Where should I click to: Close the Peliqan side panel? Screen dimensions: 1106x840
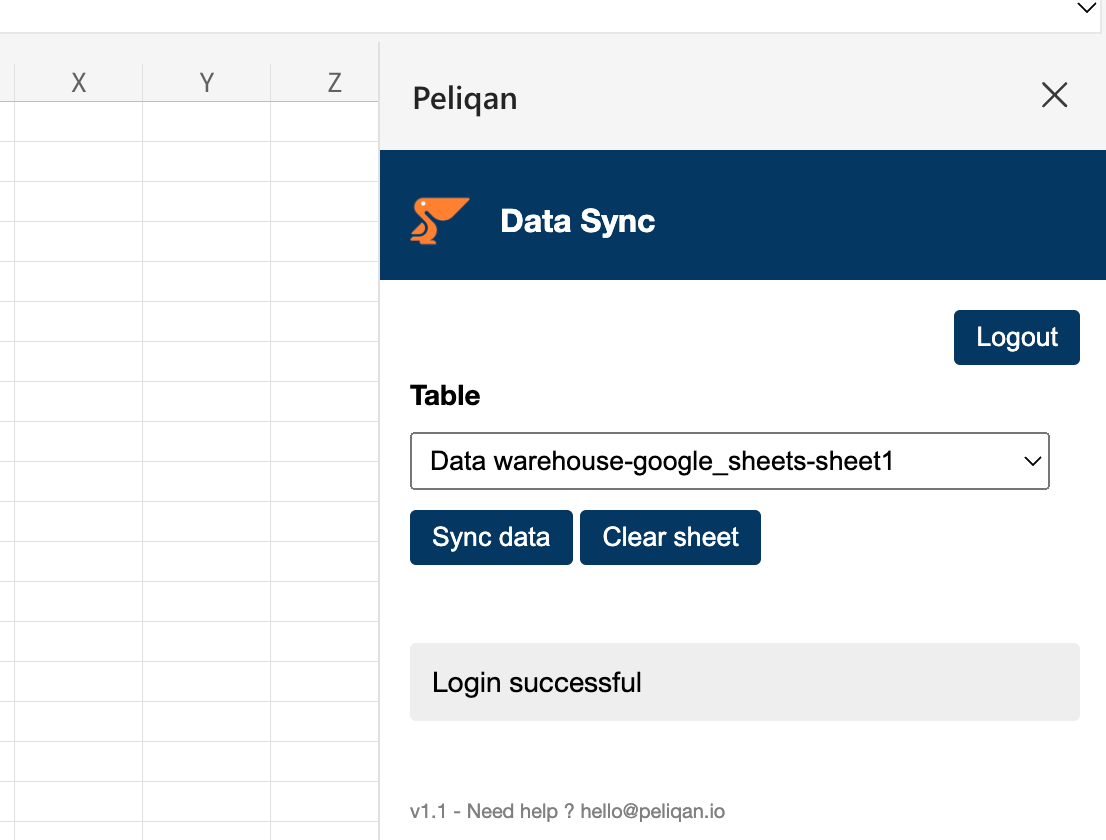tap(1055, 95)
